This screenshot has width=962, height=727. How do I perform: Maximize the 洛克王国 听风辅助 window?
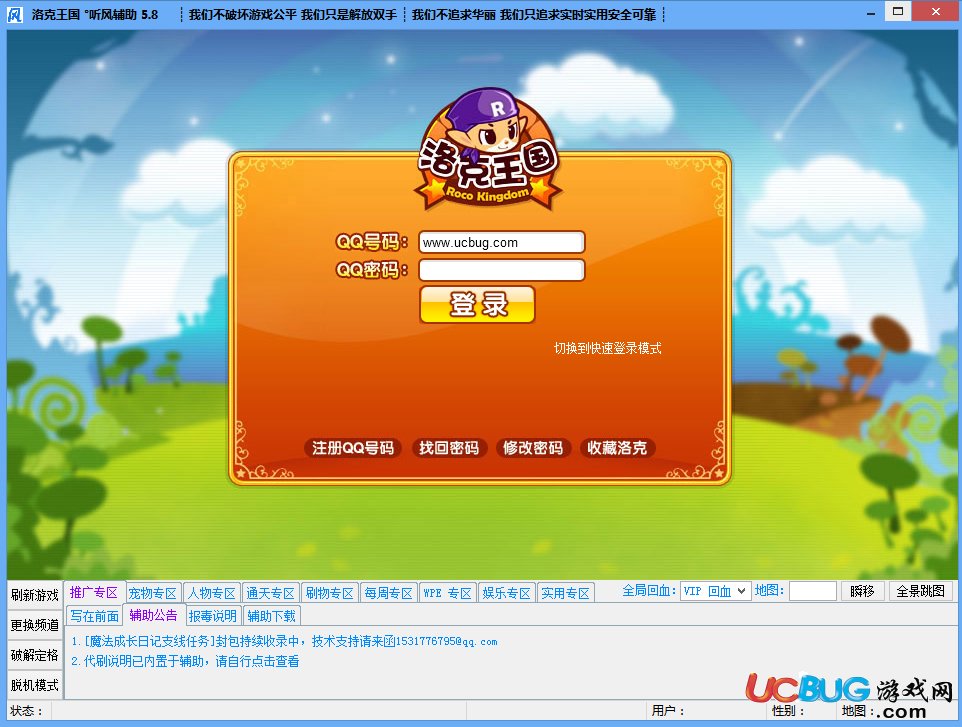coord(898,12)
